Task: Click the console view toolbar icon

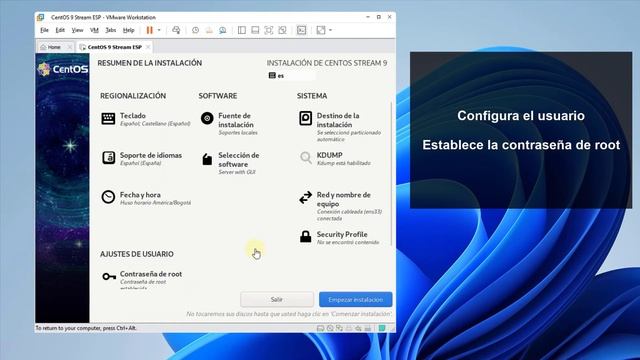Action: coord(301,30)
